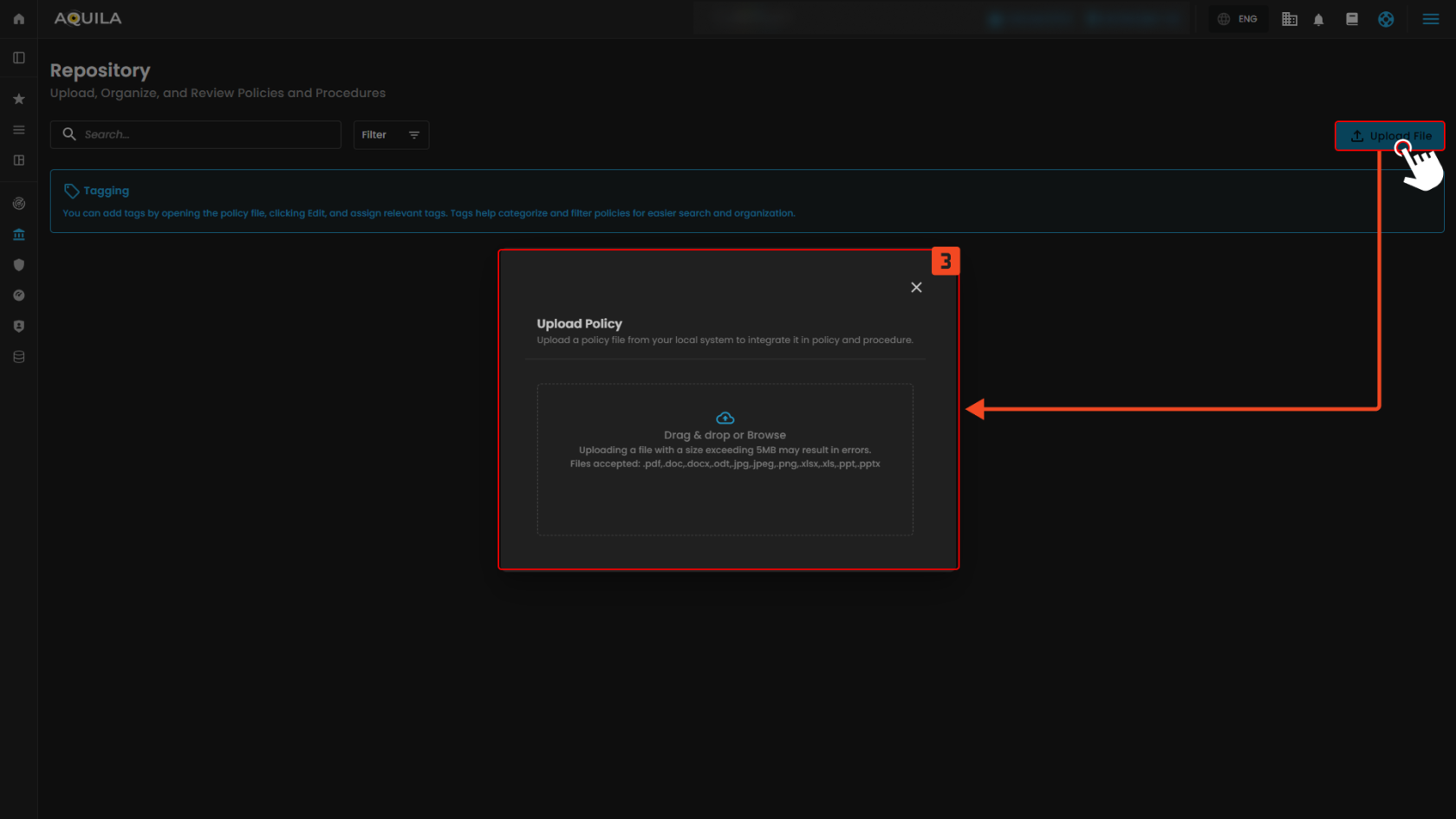Open the notifications bell icon
The image size is (1456, 819).
click(1318, 19)
